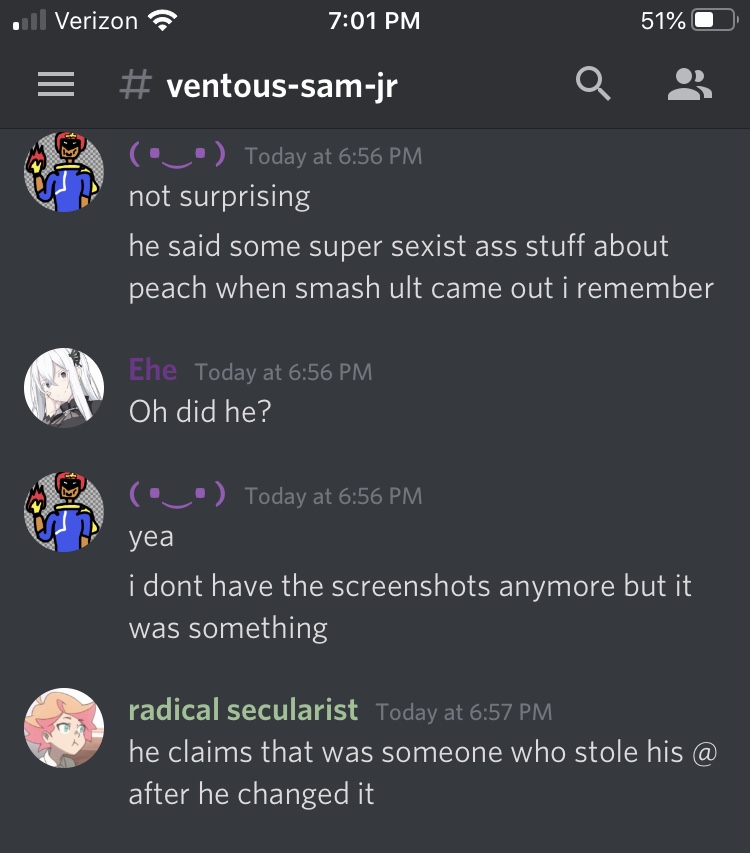Open Ehe's white-haired anime avatar

[x=64, y=388]
